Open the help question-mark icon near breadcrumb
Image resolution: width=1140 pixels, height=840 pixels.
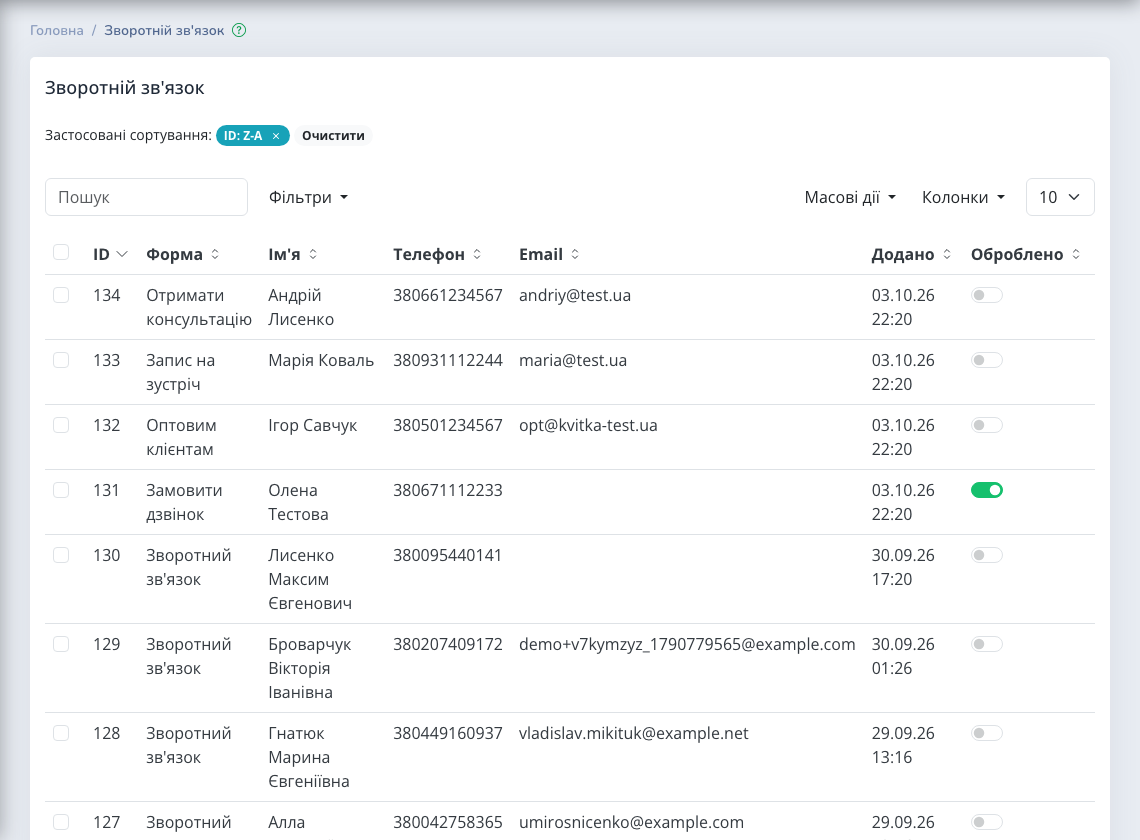pyautogui.click(x=239, y=30)
